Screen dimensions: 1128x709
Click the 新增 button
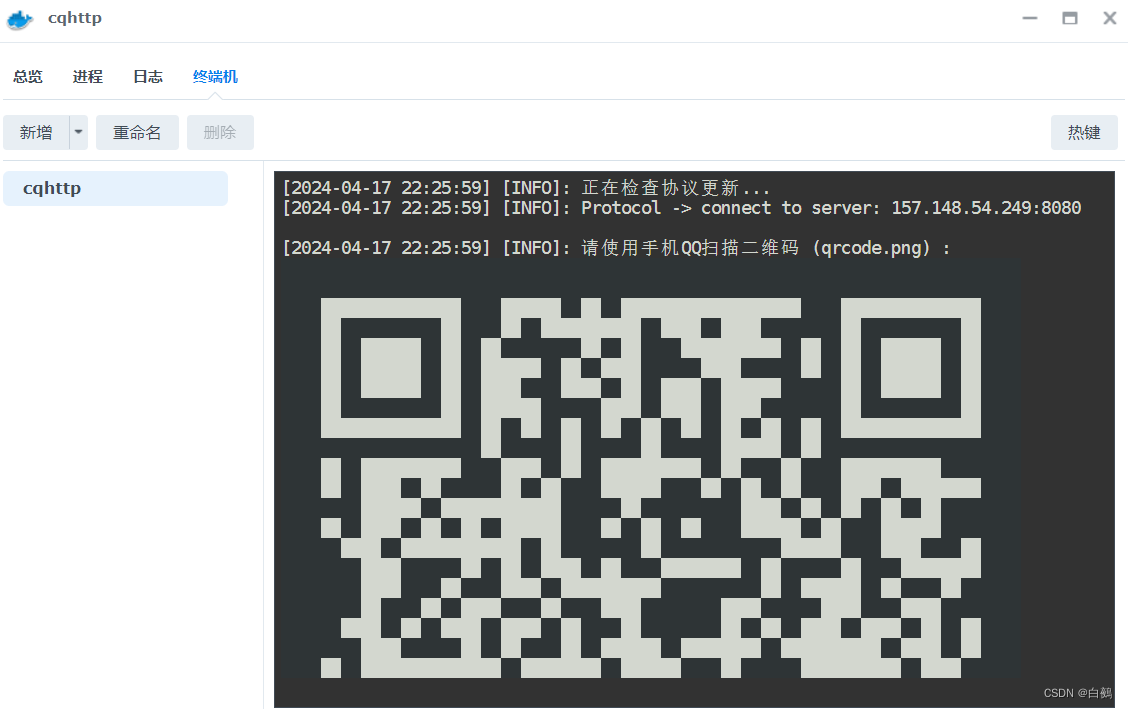point(36,132)
